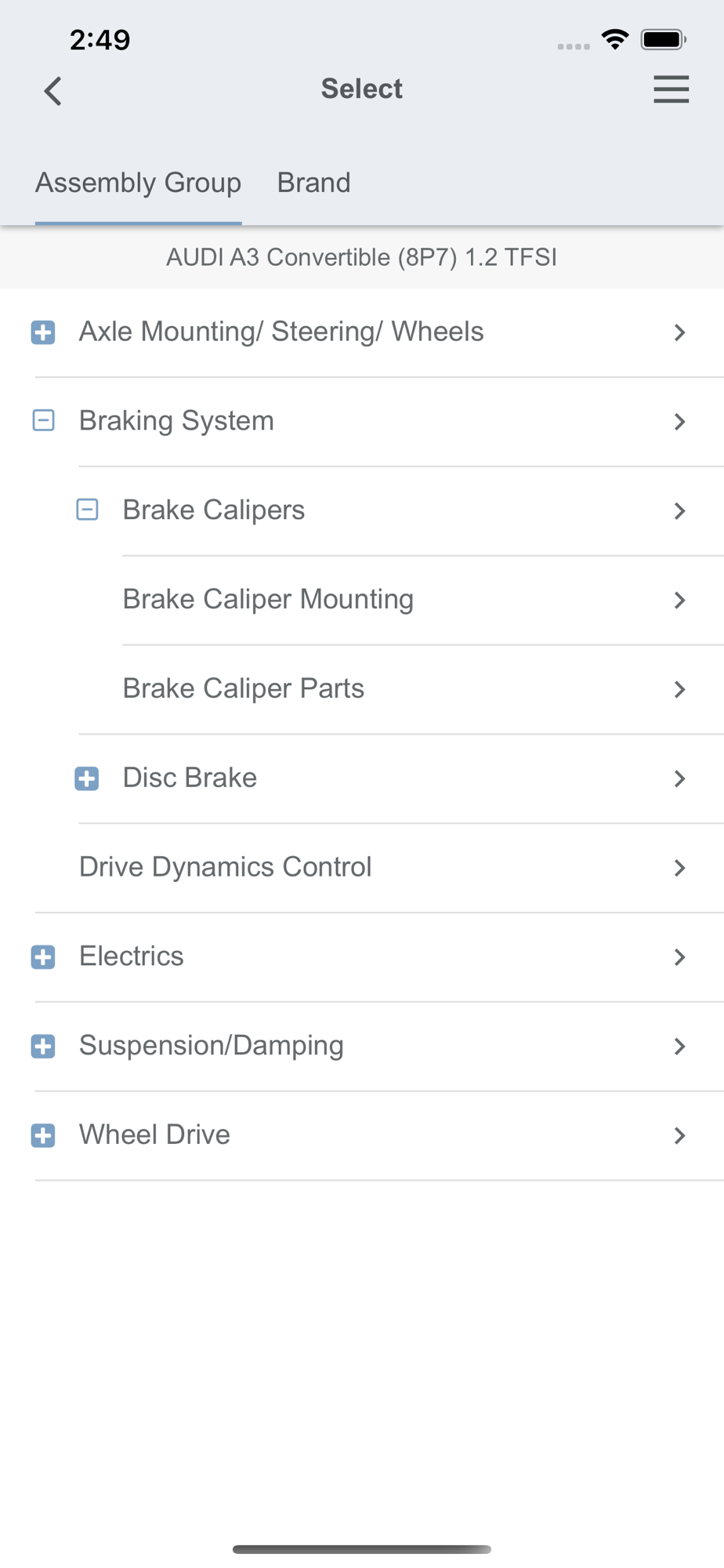This screenshot has height=1568, width=724.
Task: Tap chevron next to Wheel Drive
Action: pos(679,1136)
